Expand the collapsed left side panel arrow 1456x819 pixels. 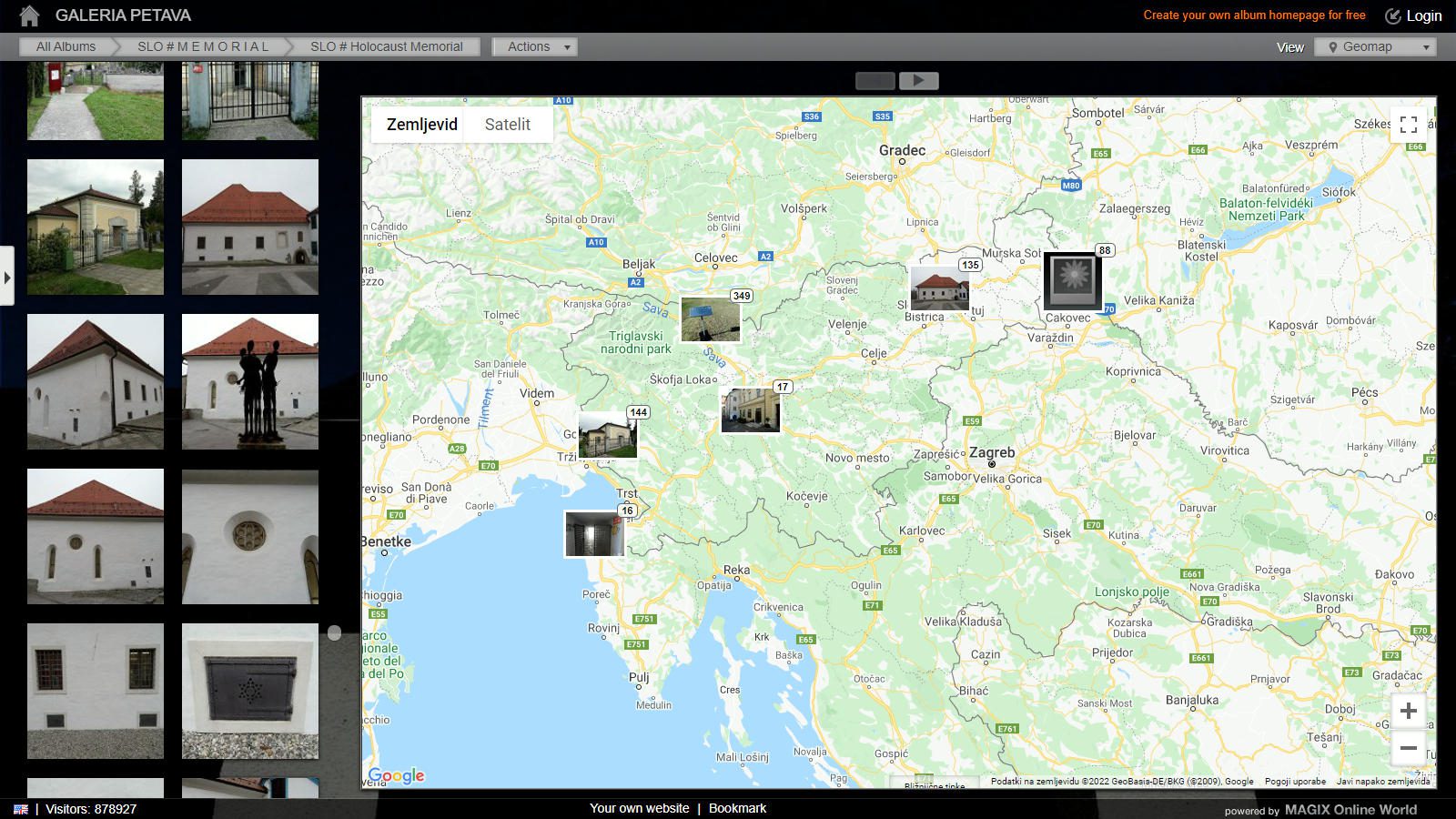click(7, 276)
